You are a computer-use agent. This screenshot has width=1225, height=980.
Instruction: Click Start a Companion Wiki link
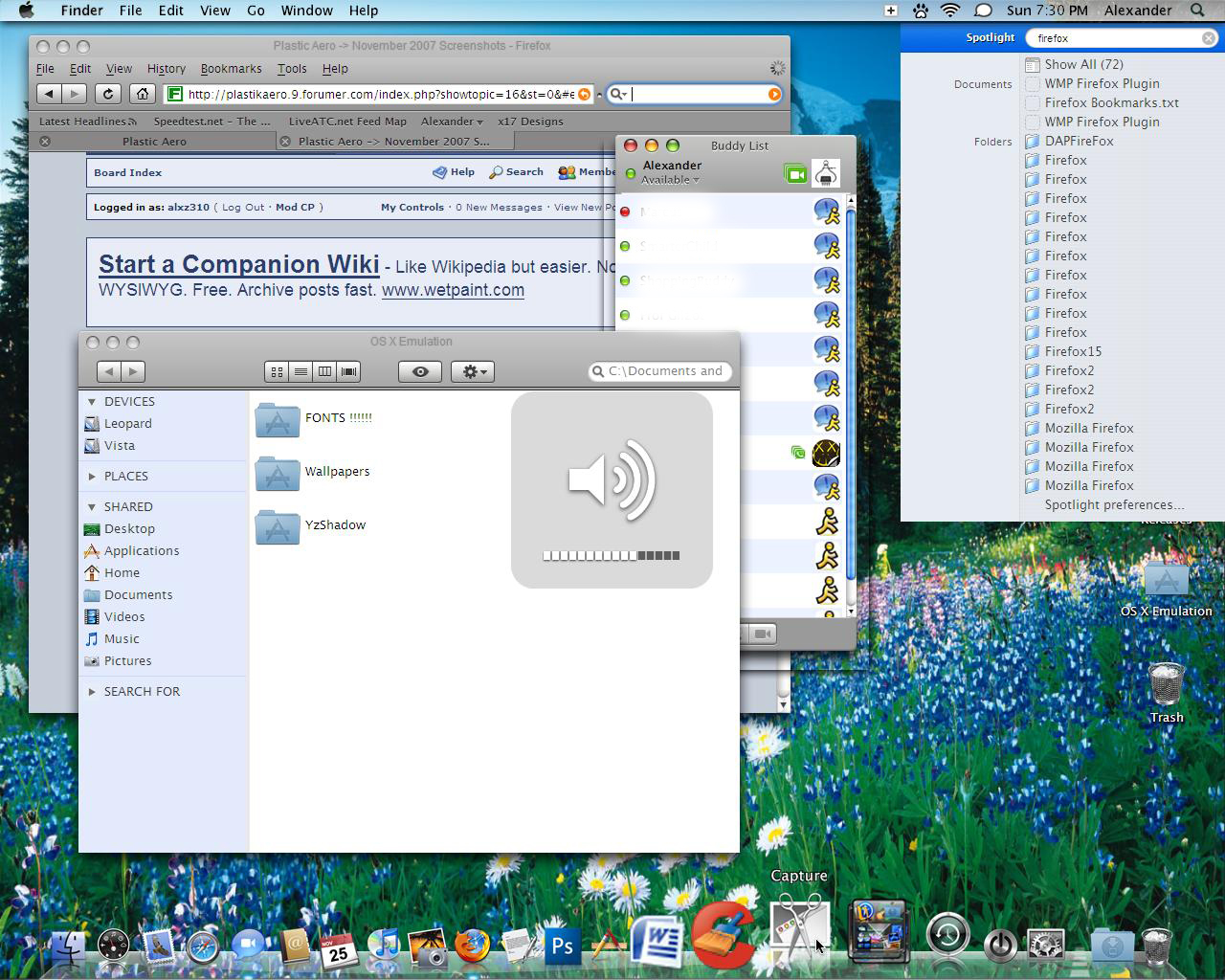click(239, 265)
